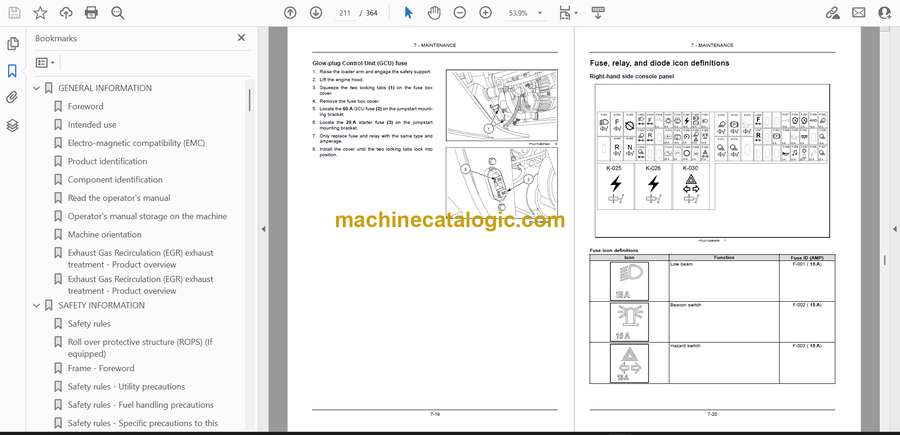Click the Glow-plug Control Unit (GCU) fuse heading

tap(359, 63)
